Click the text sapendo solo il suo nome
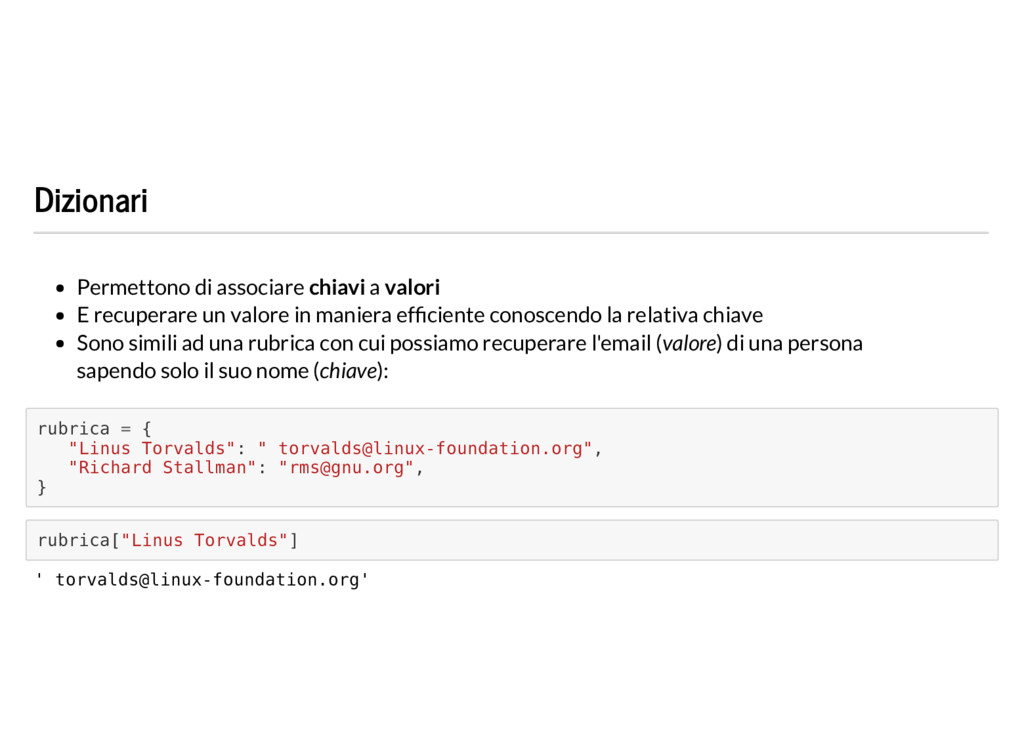The height and width of the screenshot is (747, 1024). tap(193, 371)
